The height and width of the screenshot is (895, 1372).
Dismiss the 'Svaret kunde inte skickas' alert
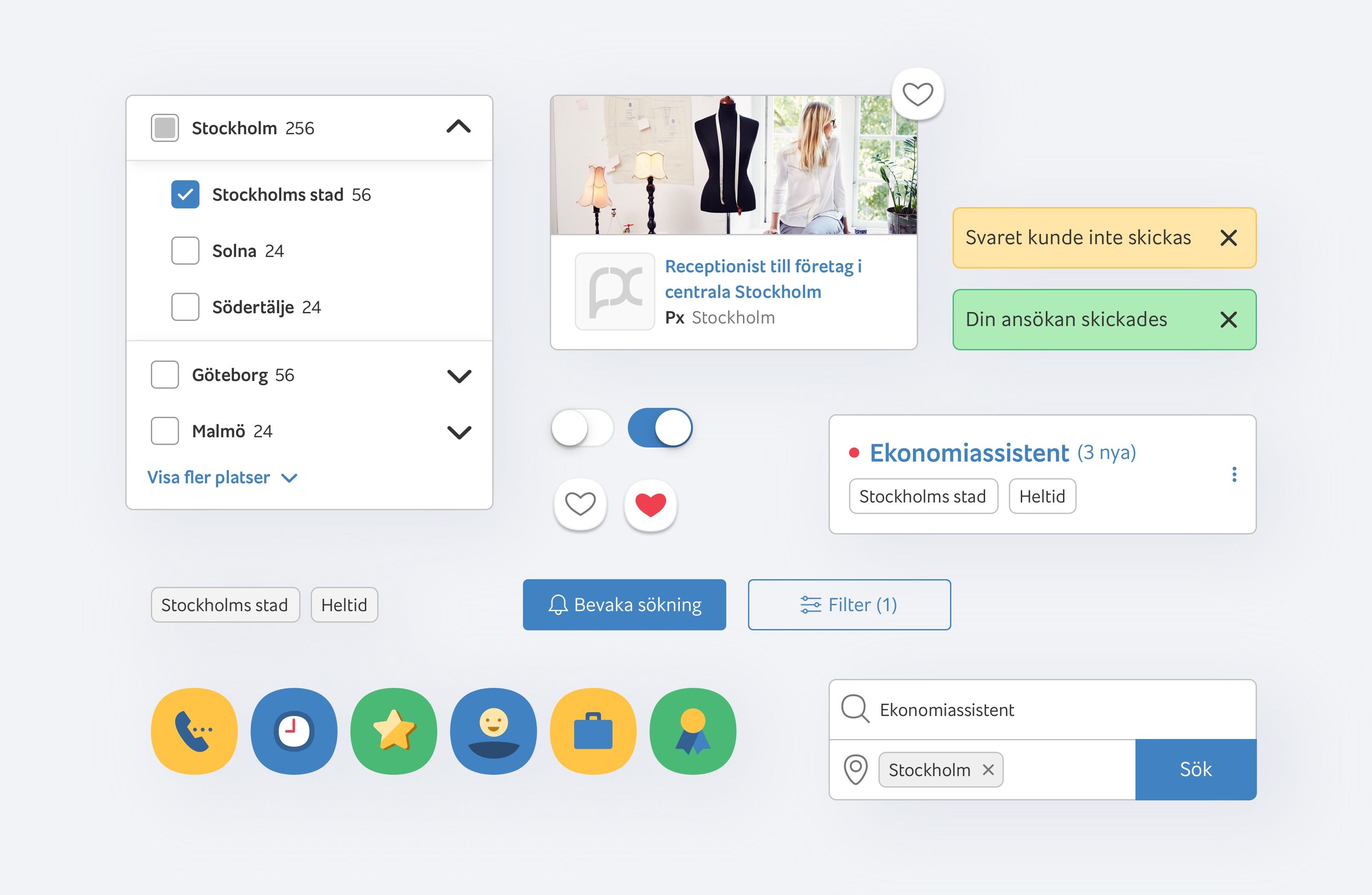pos(1228,238)
